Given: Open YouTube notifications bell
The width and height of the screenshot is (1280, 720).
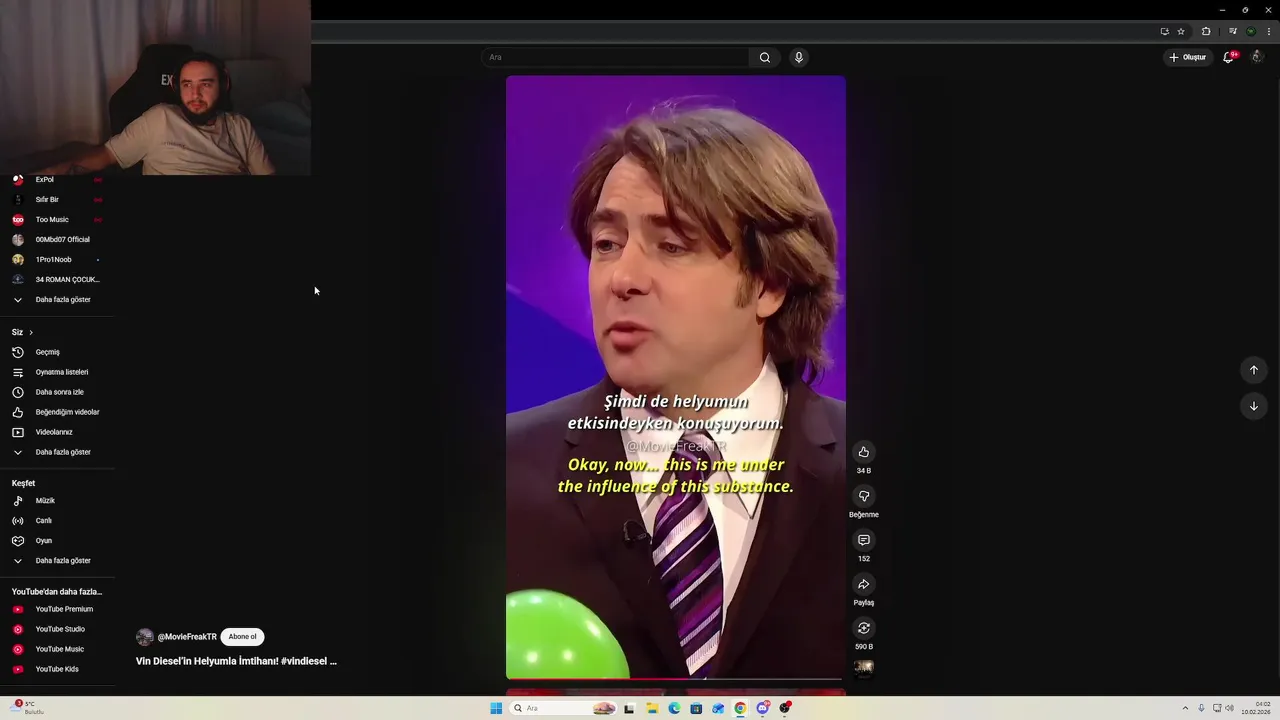Looking at the screenshot, I should pos(1229,57).
